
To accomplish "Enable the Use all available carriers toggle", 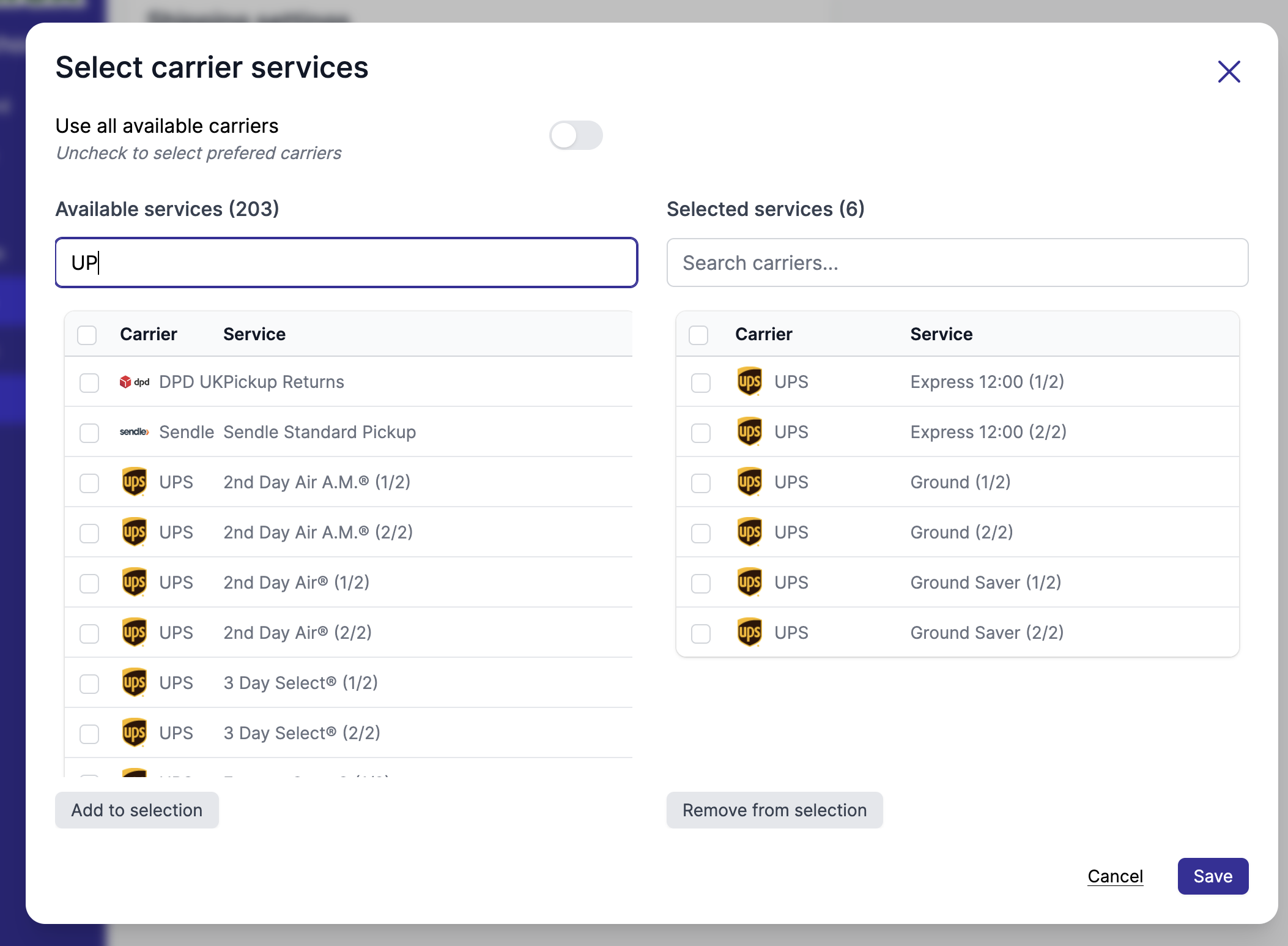I will [576, 135].
